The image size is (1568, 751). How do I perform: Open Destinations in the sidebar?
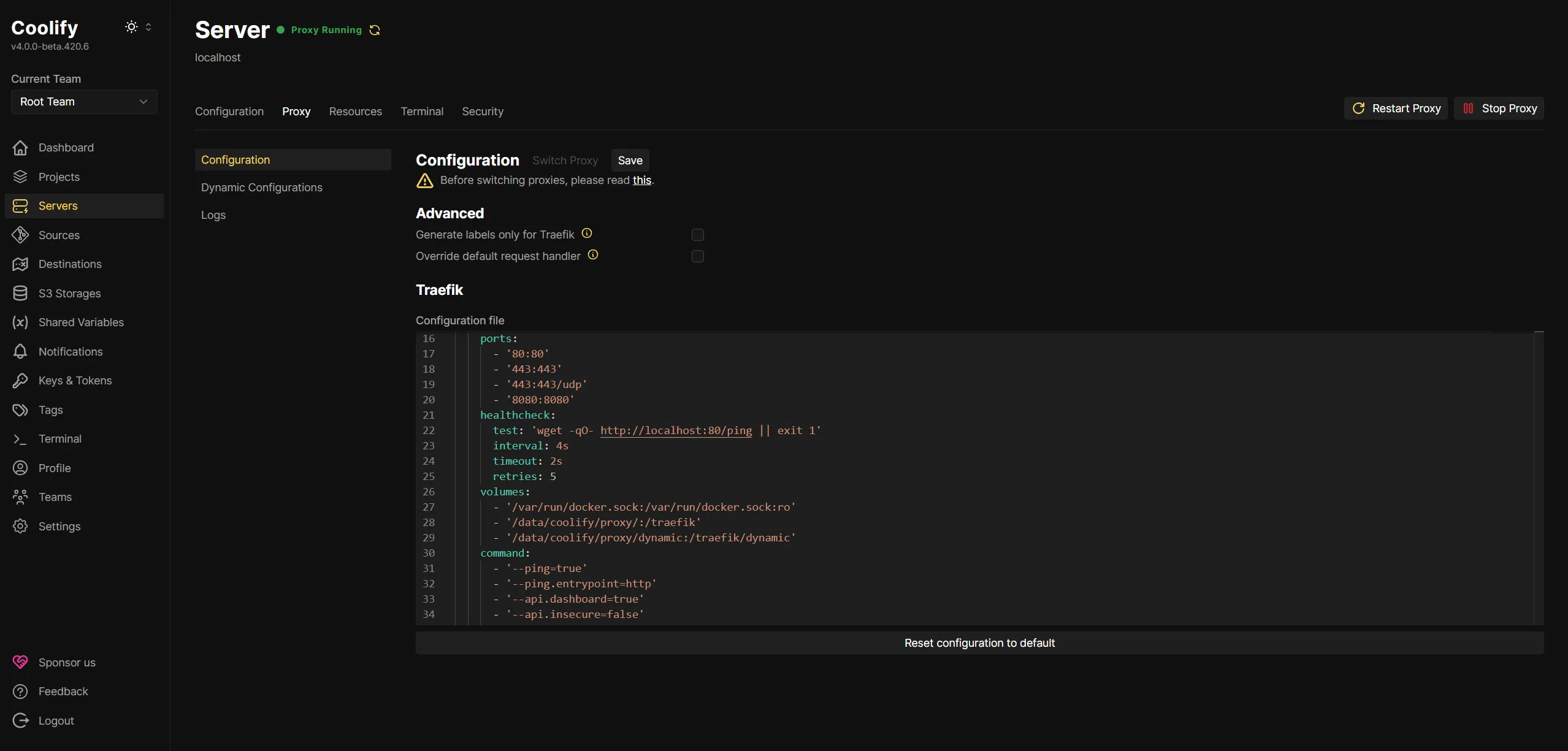coord(70,264)
